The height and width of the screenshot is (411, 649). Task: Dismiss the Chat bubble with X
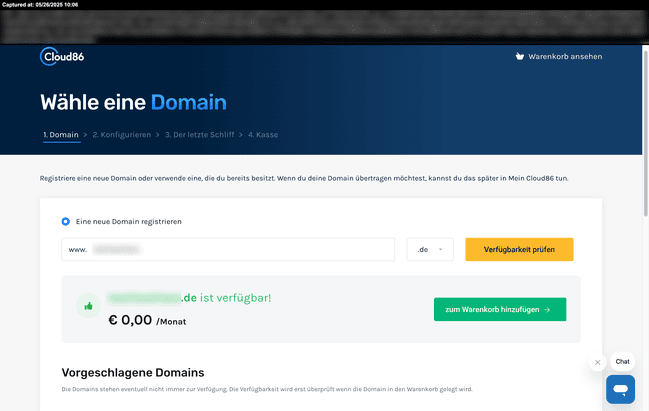tap(598, 362)
